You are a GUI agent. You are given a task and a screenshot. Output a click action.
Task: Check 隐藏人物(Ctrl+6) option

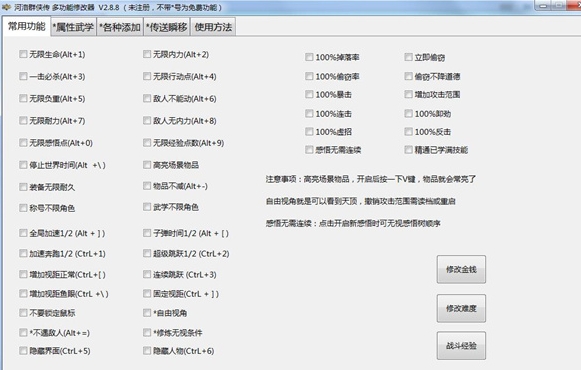pyautogui.click(x=147, y=351)
